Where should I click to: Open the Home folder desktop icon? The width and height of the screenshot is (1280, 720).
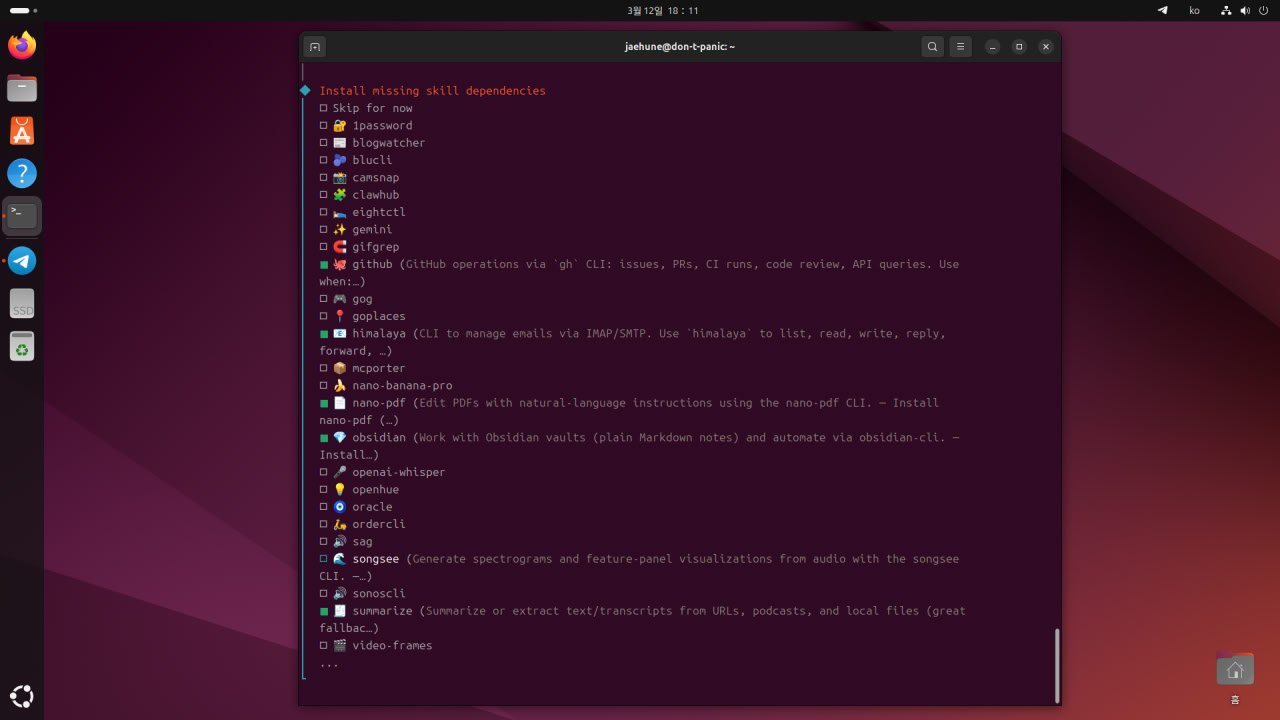pos(1235,671)
